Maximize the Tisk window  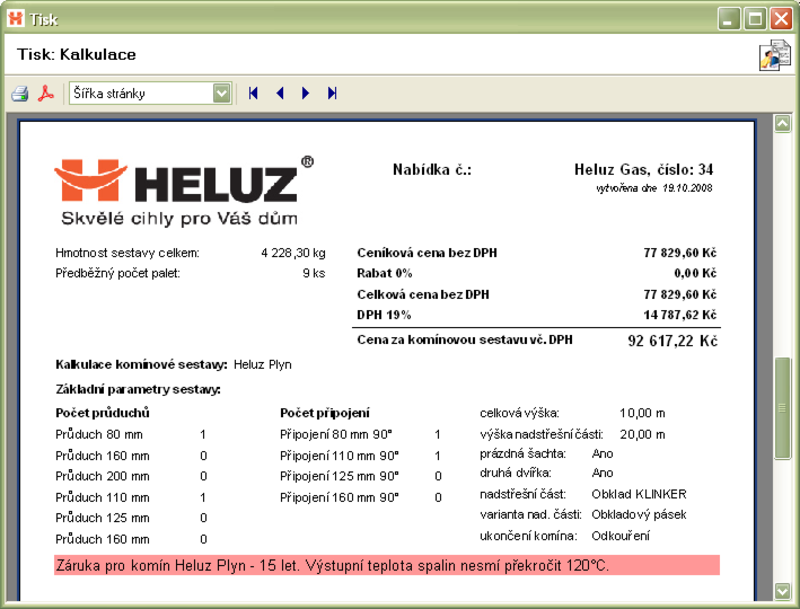pos(755,19)
